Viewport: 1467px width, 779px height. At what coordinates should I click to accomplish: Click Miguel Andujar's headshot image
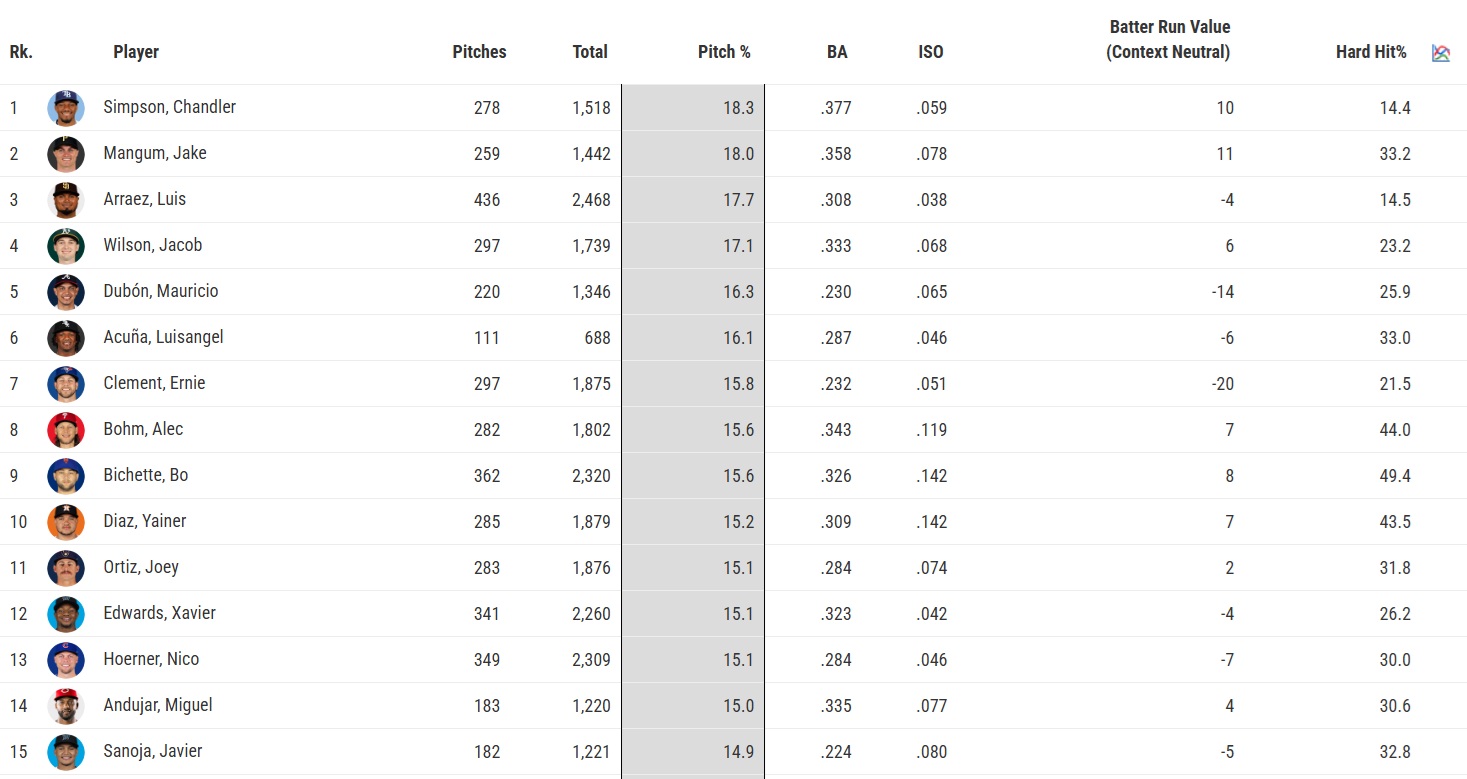coord(66,706)
